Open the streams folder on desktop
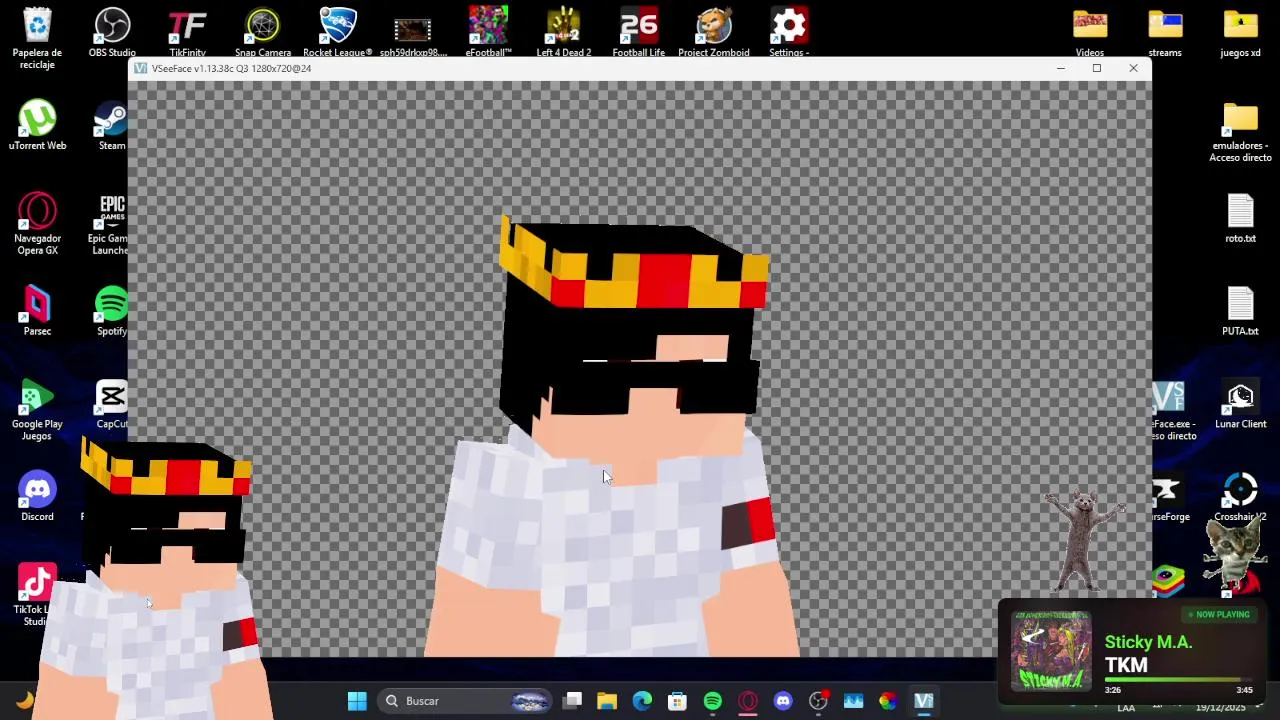 click(1165, 33)
